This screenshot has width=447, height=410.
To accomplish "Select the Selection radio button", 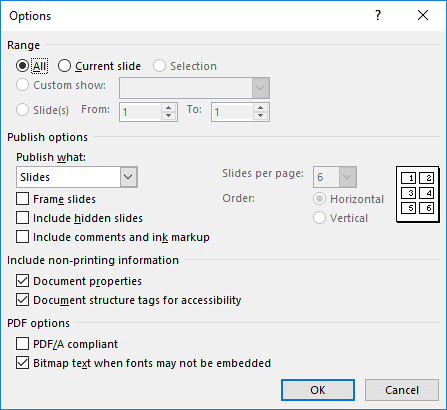I will pos(159,66).
